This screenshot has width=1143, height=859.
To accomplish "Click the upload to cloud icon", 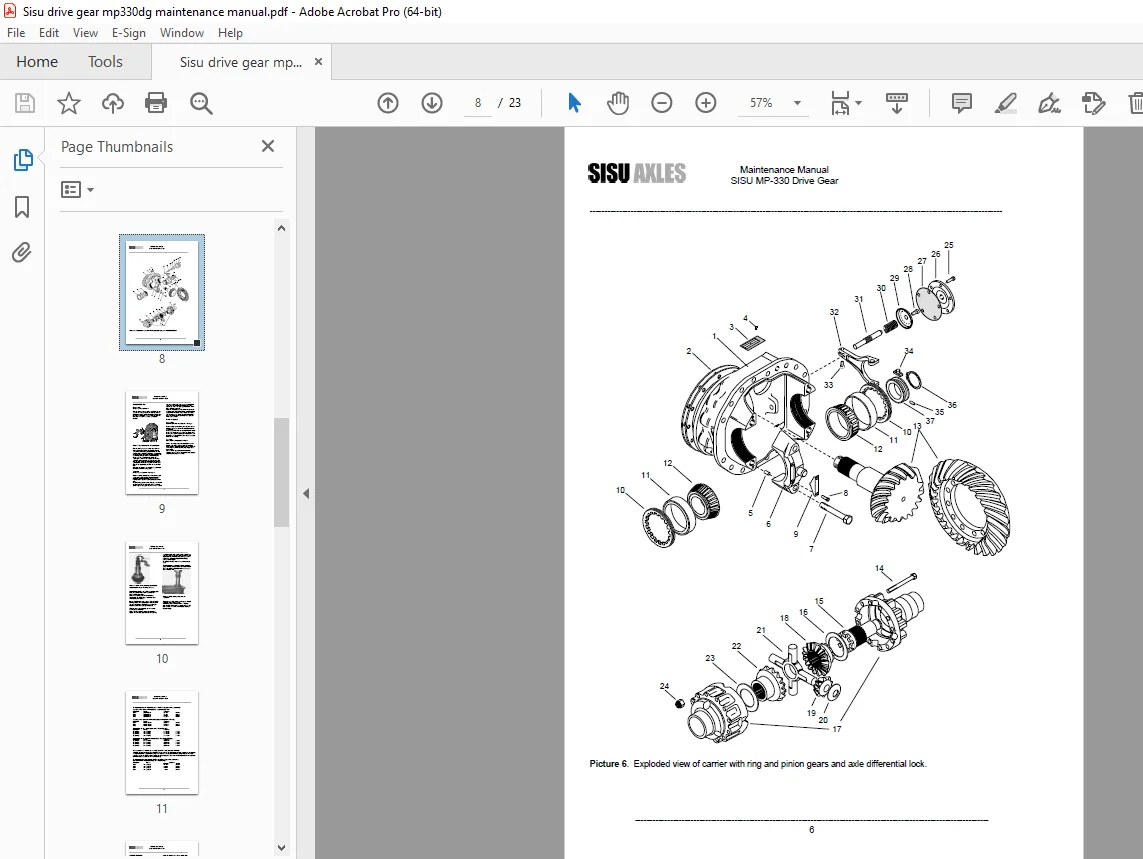I will click(112, 103).
